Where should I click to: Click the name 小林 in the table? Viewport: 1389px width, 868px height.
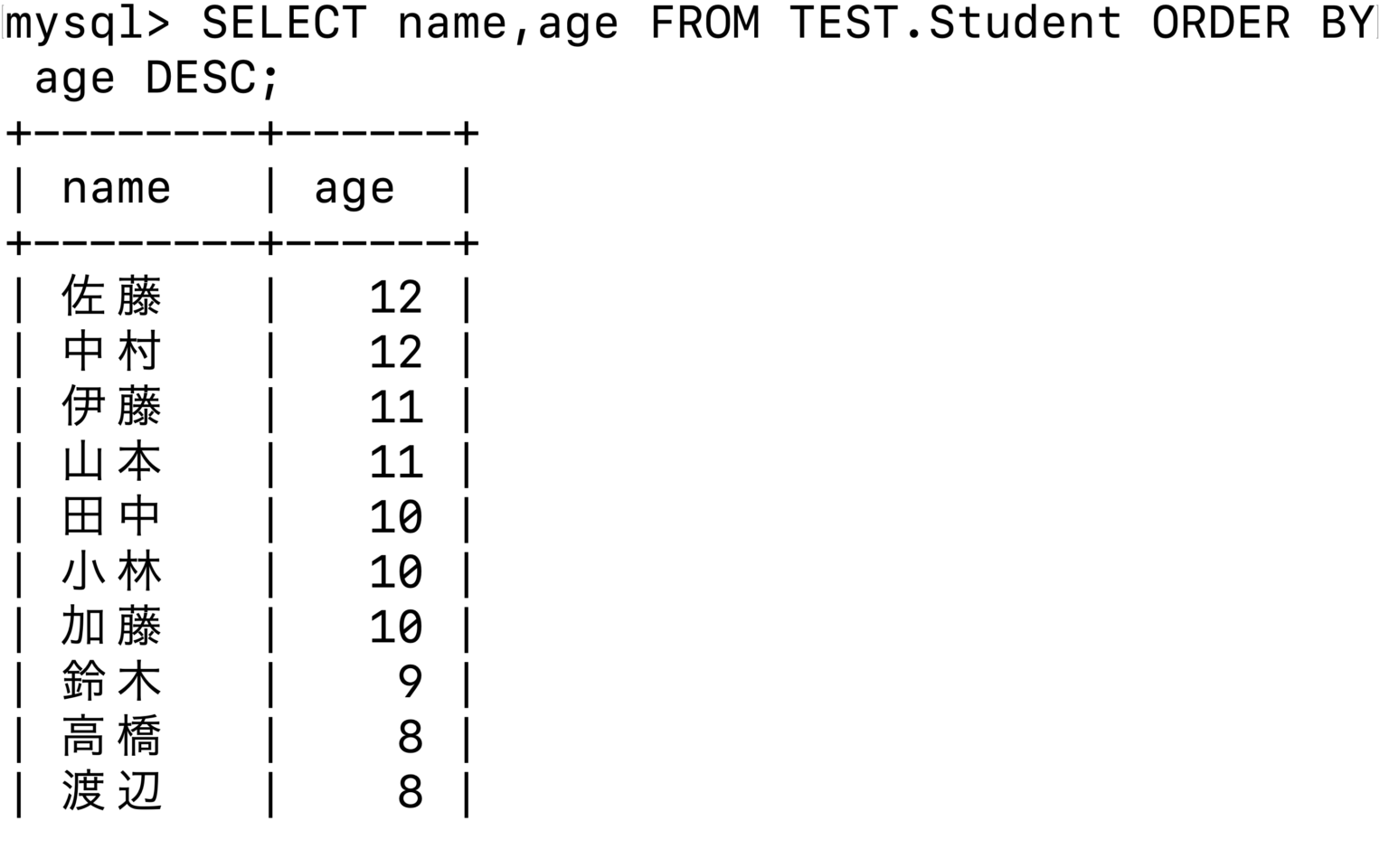[112, 572]
